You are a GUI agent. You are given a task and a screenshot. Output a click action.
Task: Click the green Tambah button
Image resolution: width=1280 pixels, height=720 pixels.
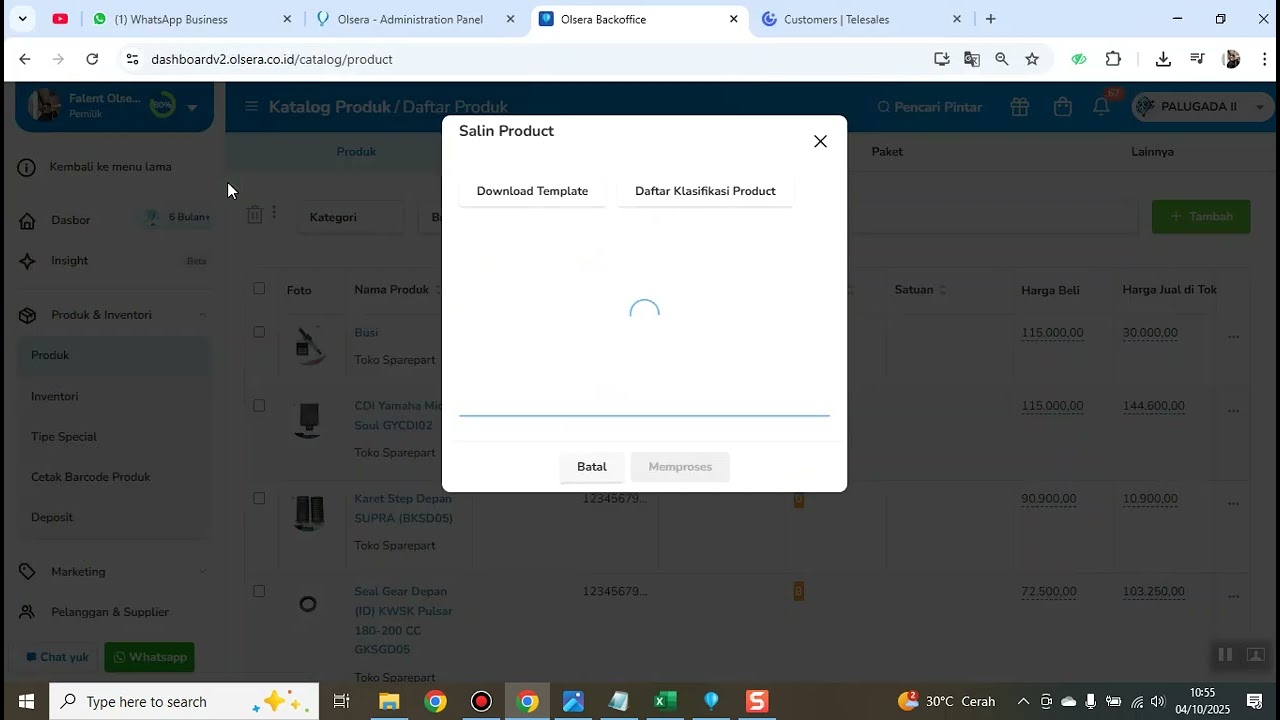1201,216
